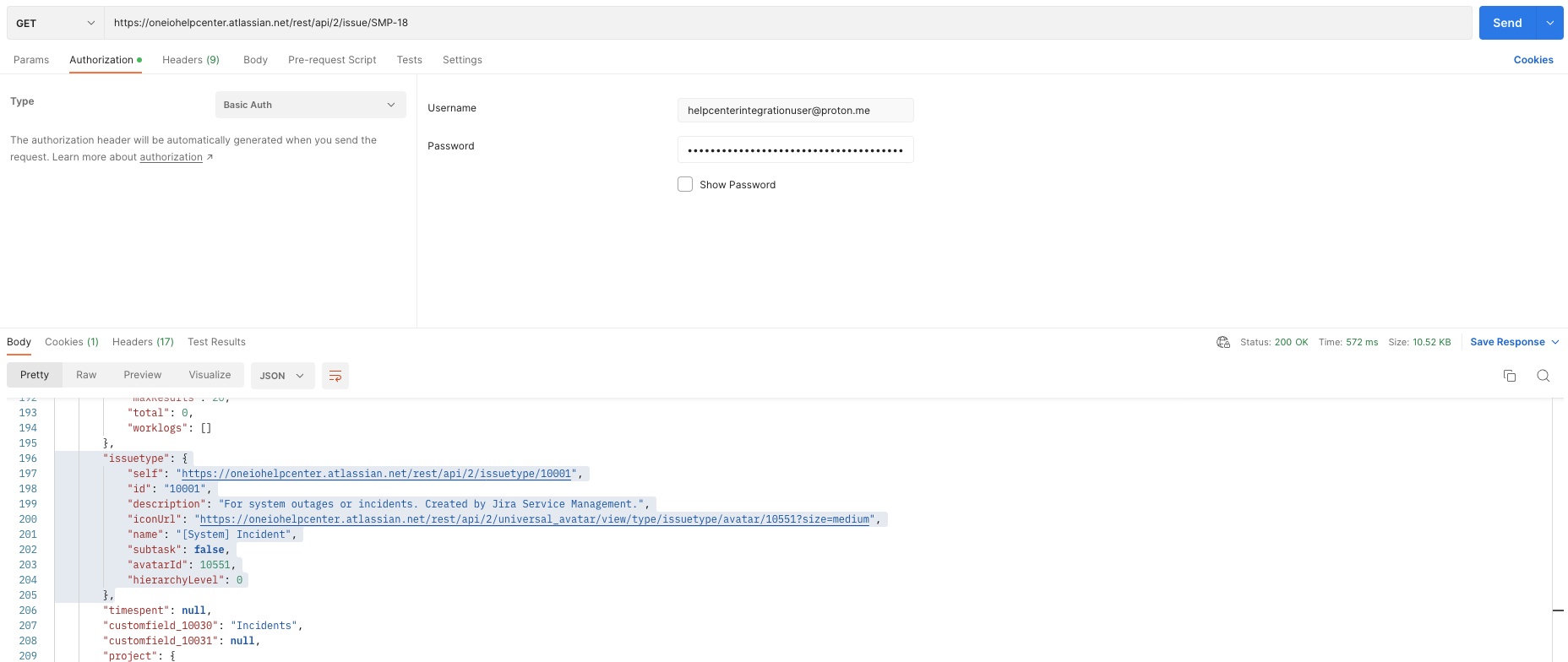Click the avatarId value 10551
Image resolution: width=1568 pixels, height=662 pixels.
coord(215,565)
